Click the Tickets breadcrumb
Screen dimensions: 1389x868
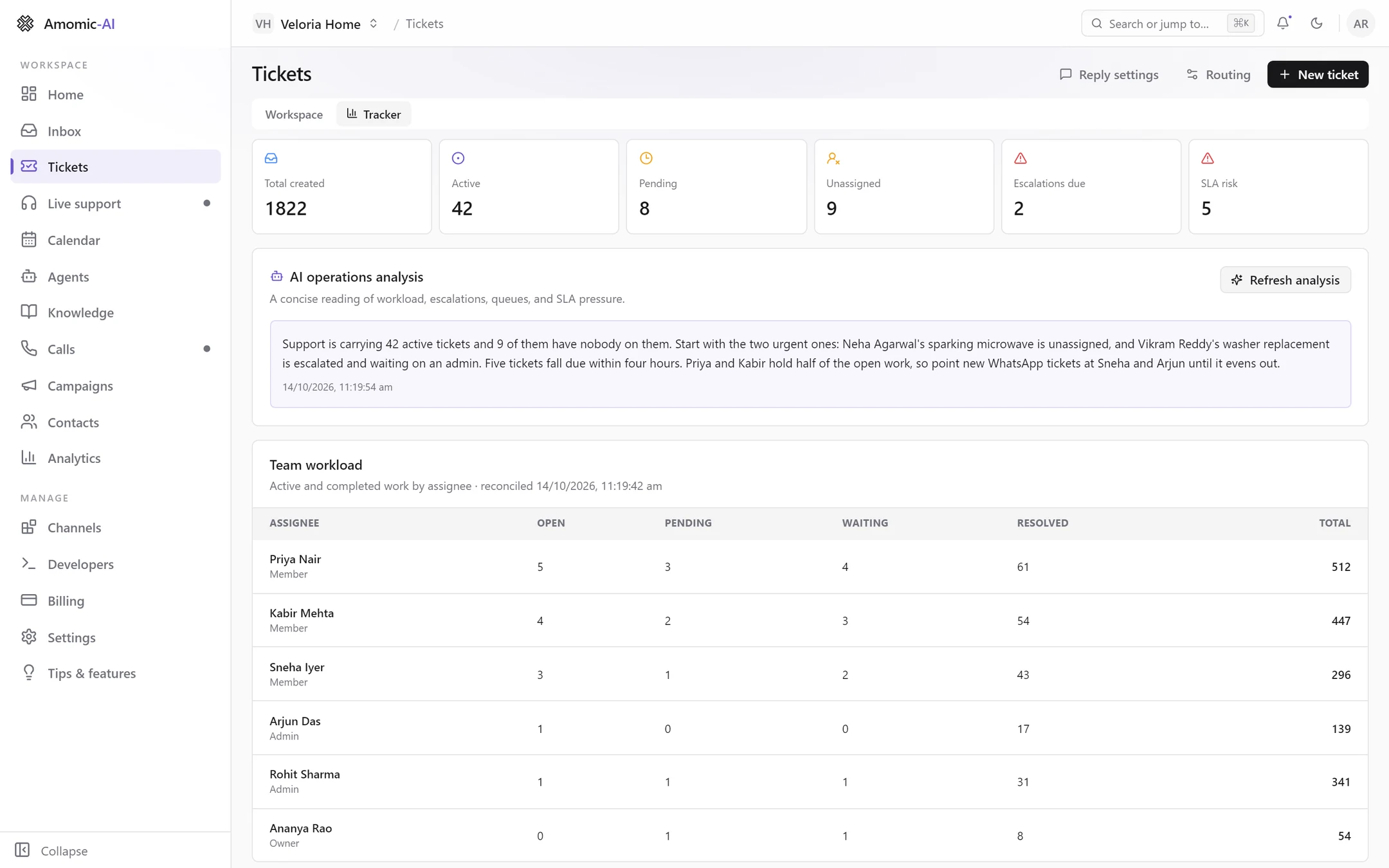click(x=424, y=24)
